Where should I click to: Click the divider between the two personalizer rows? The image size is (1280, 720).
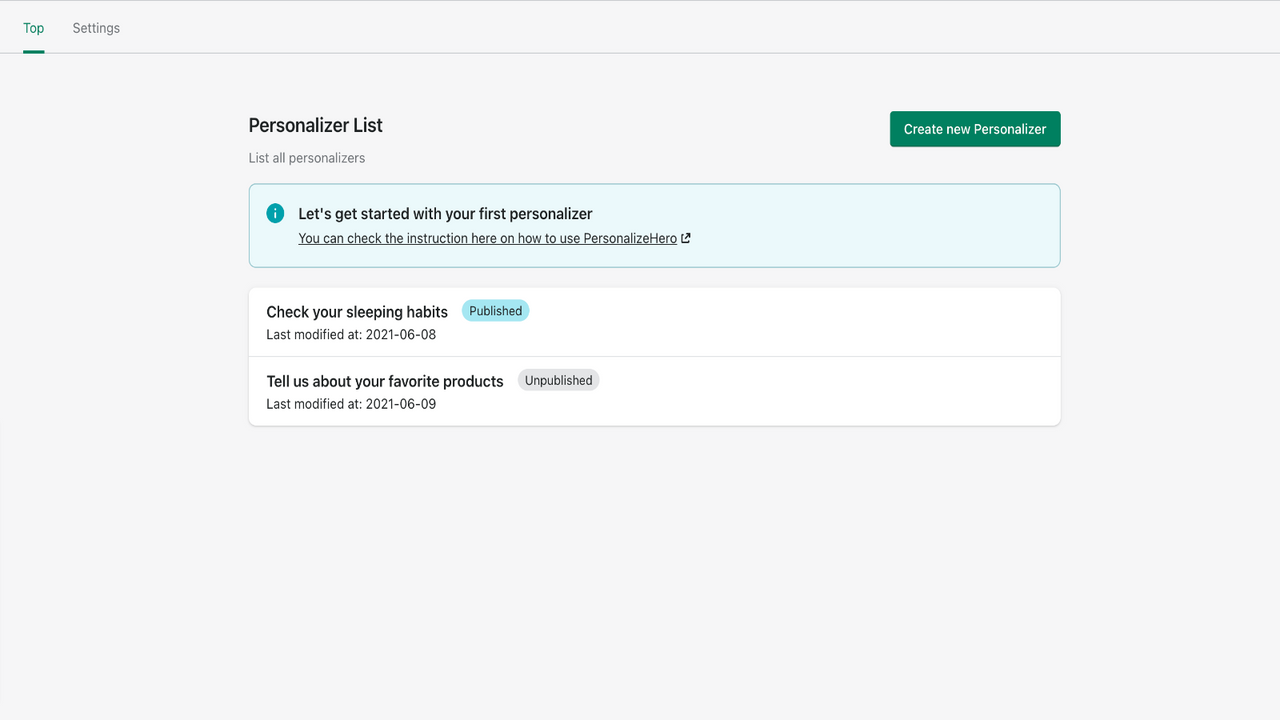pos(654,356)
